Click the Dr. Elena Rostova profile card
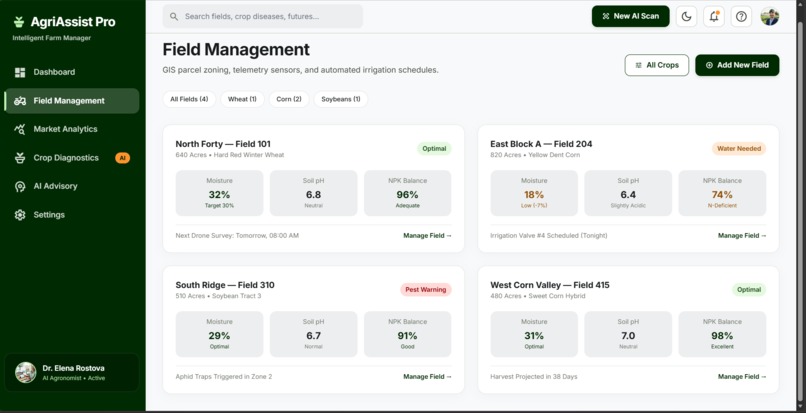The height and width of the screenshot is (413, 806). (x=71, y=372)
